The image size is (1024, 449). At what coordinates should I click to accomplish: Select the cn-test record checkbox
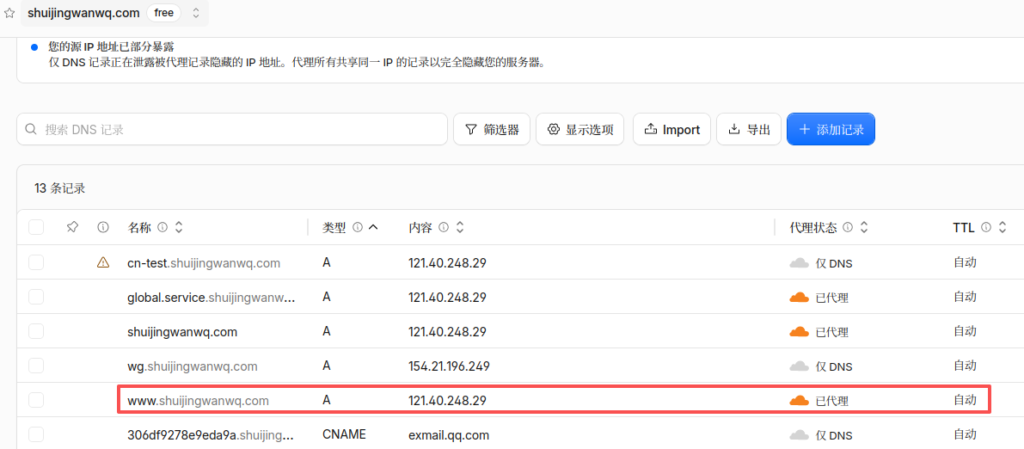(x=36, y=262)
